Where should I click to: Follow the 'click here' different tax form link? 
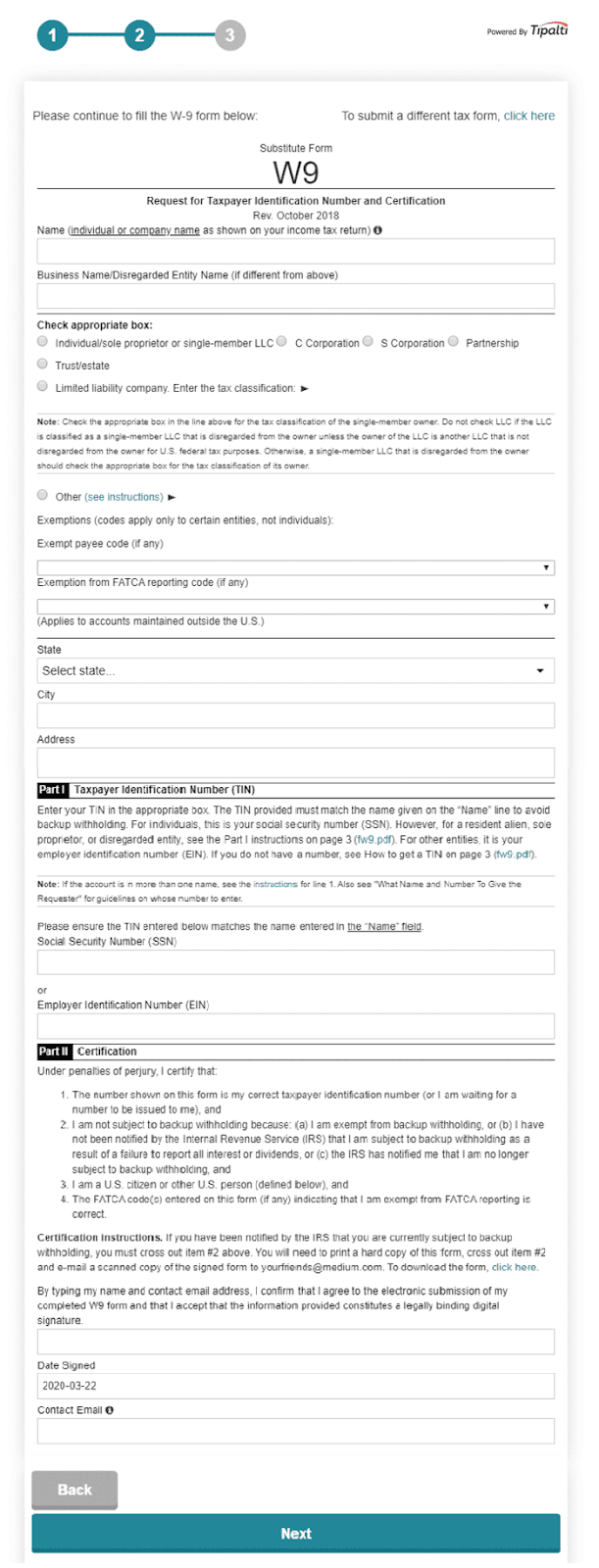click(528, 116)
